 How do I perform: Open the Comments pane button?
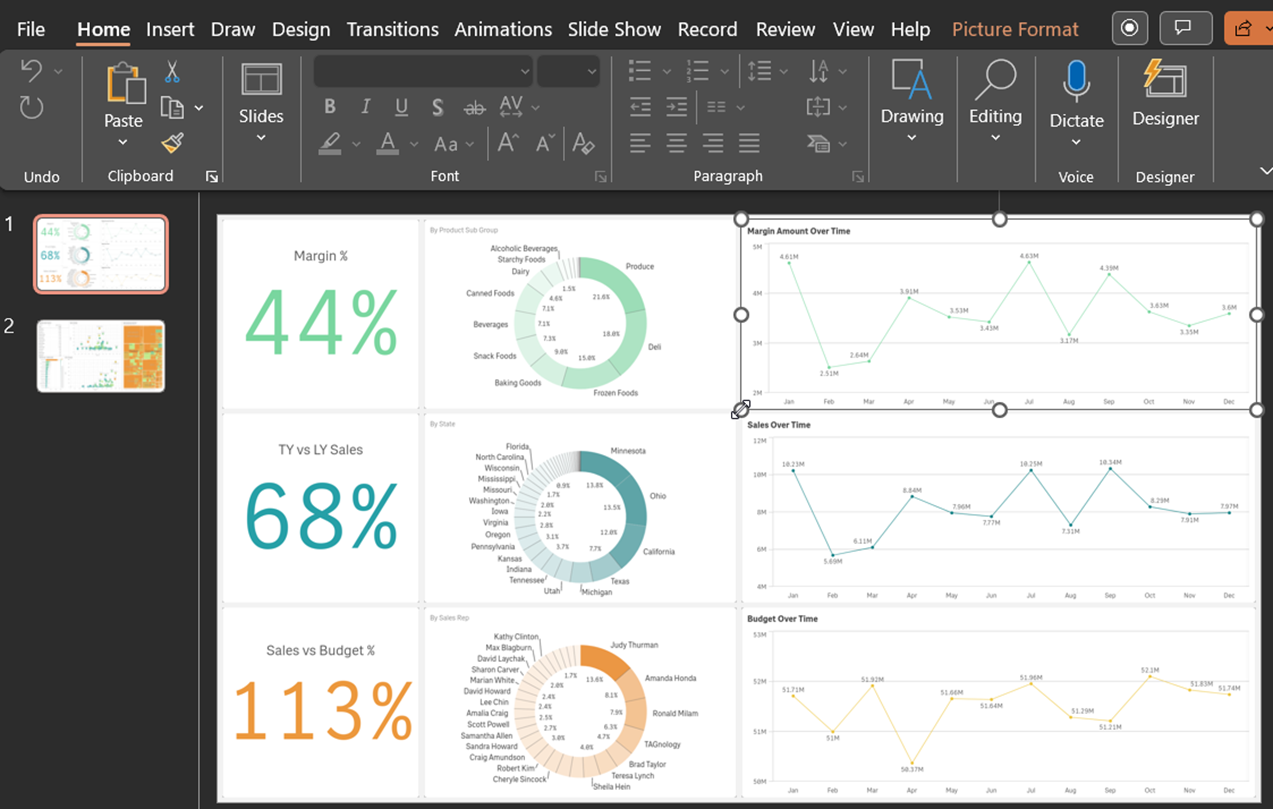pos(1185,28)
